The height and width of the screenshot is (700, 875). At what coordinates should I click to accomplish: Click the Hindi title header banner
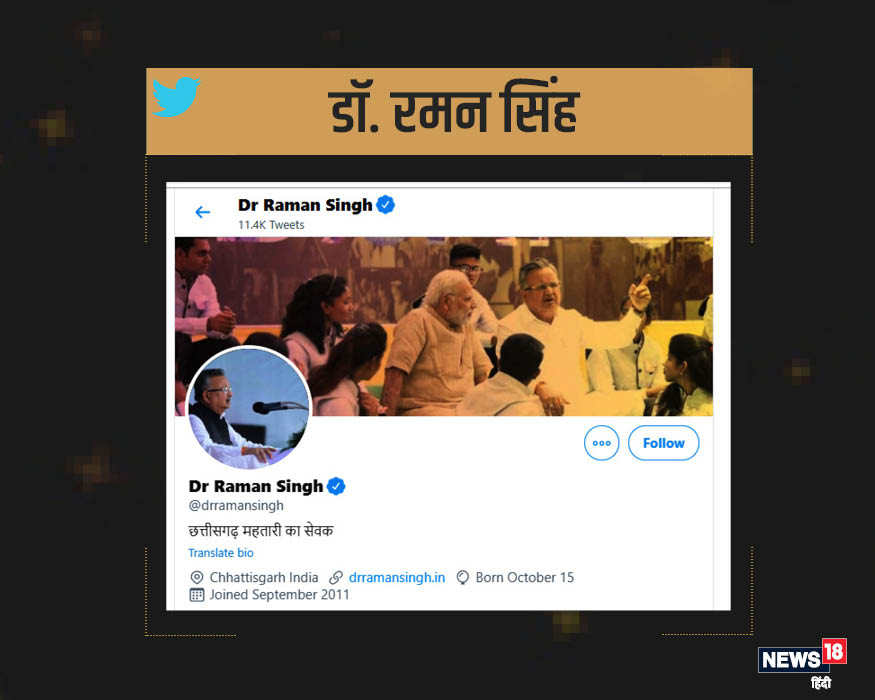[x=449, y=112]
